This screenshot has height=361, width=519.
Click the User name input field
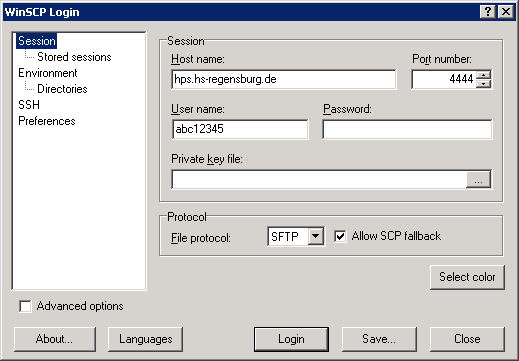240,129
